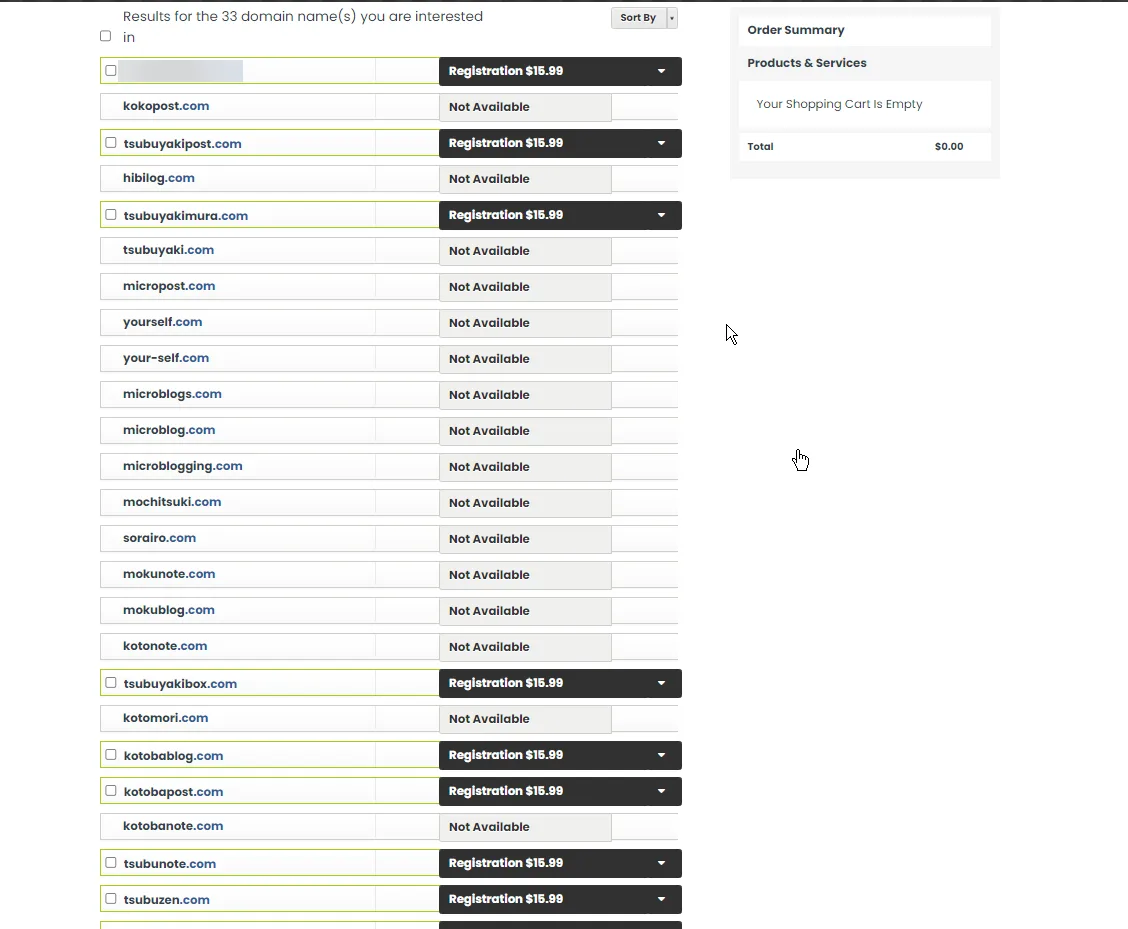The image size is (1128, 929).
Task: Expand tsubuzen.com registration dropdown arrow
Action: click(x=661, y=899)
